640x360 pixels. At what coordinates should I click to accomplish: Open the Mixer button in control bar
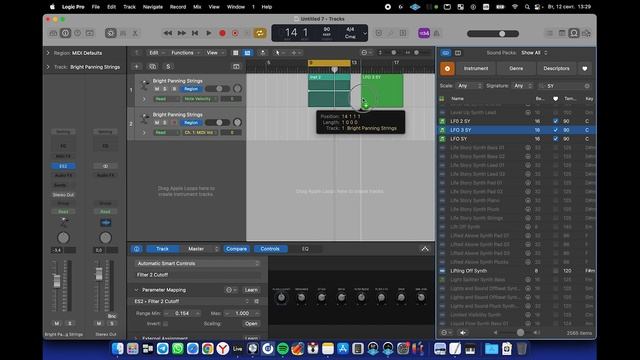click(123, 33)
